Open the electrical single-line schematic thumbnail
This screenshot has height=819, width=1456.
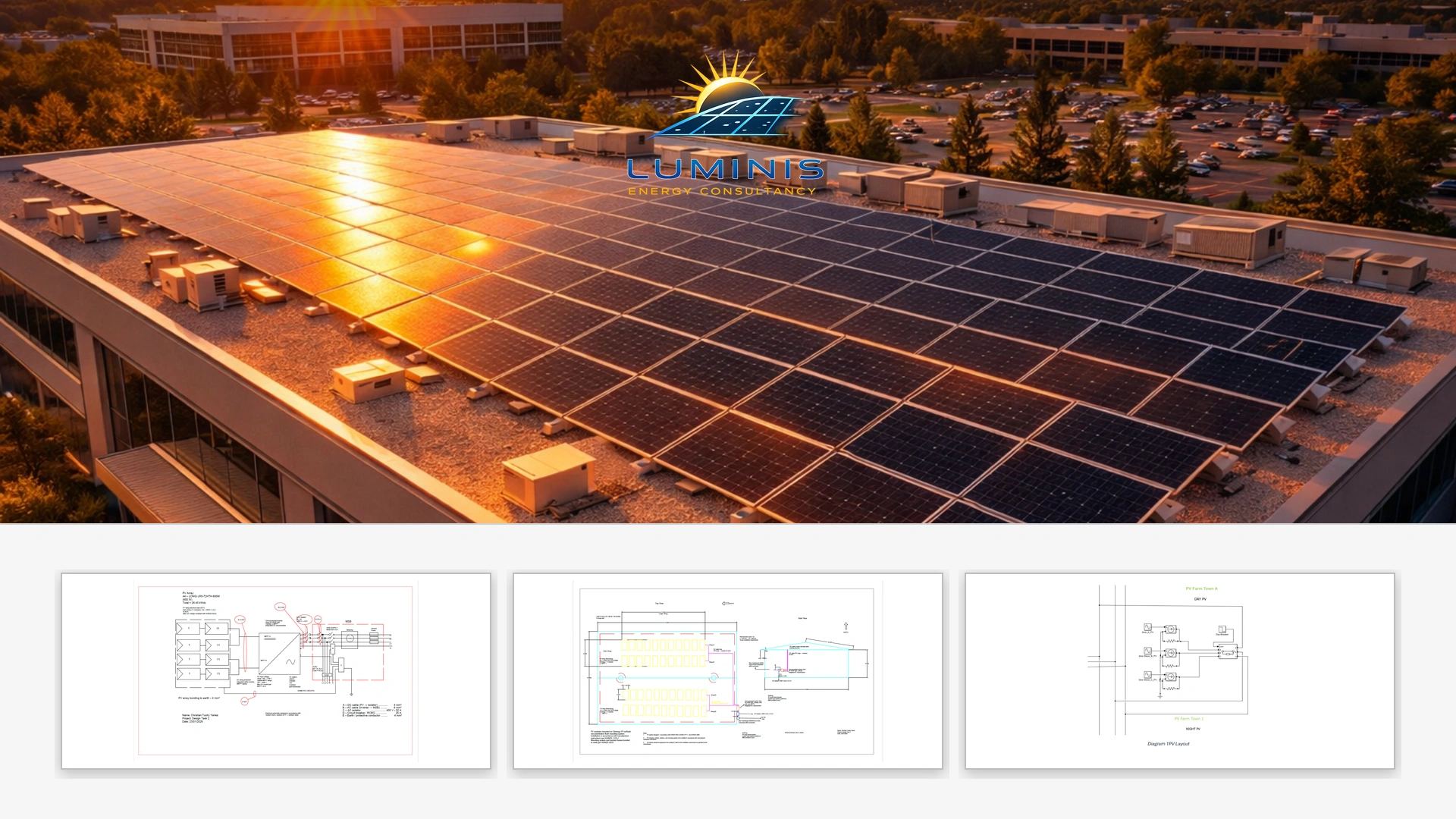tap(275, 670)
